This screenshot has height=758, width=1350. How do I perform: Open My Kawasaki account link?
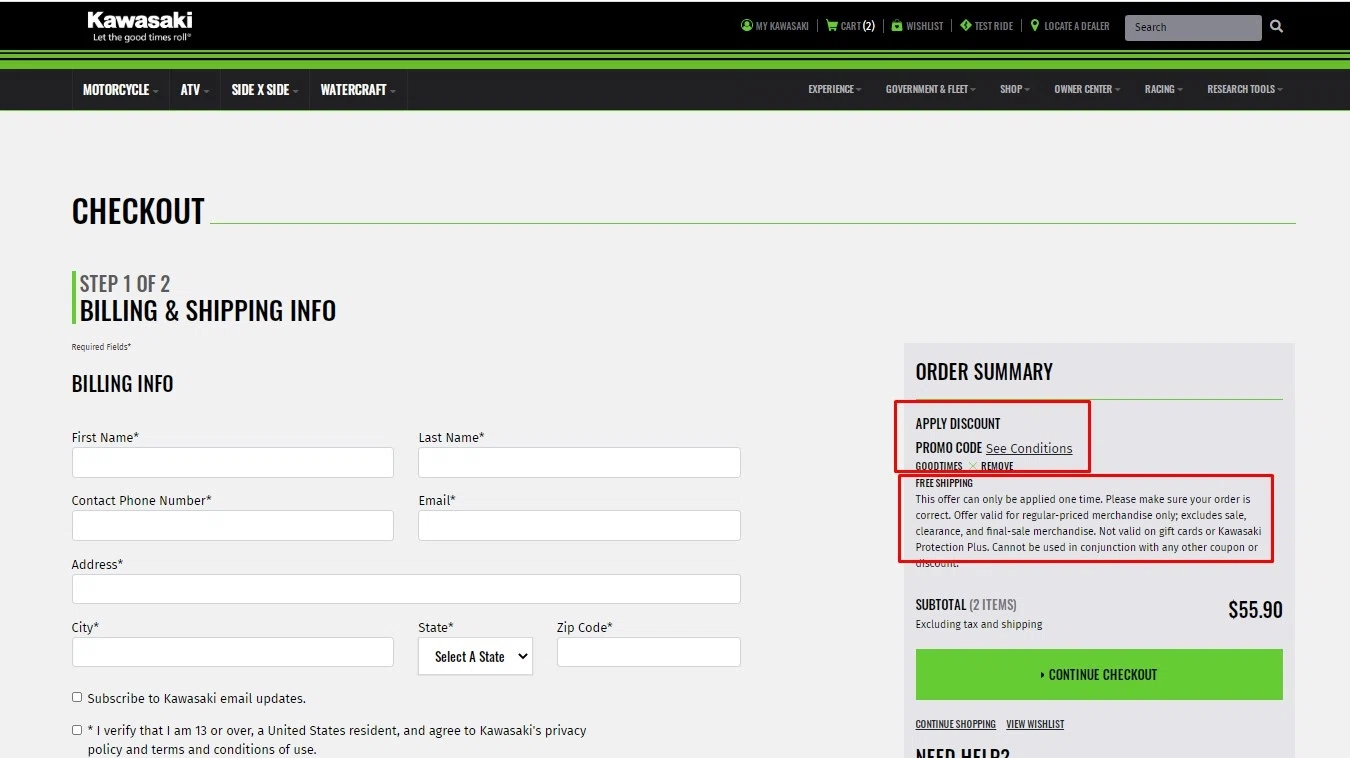point(775,26)
